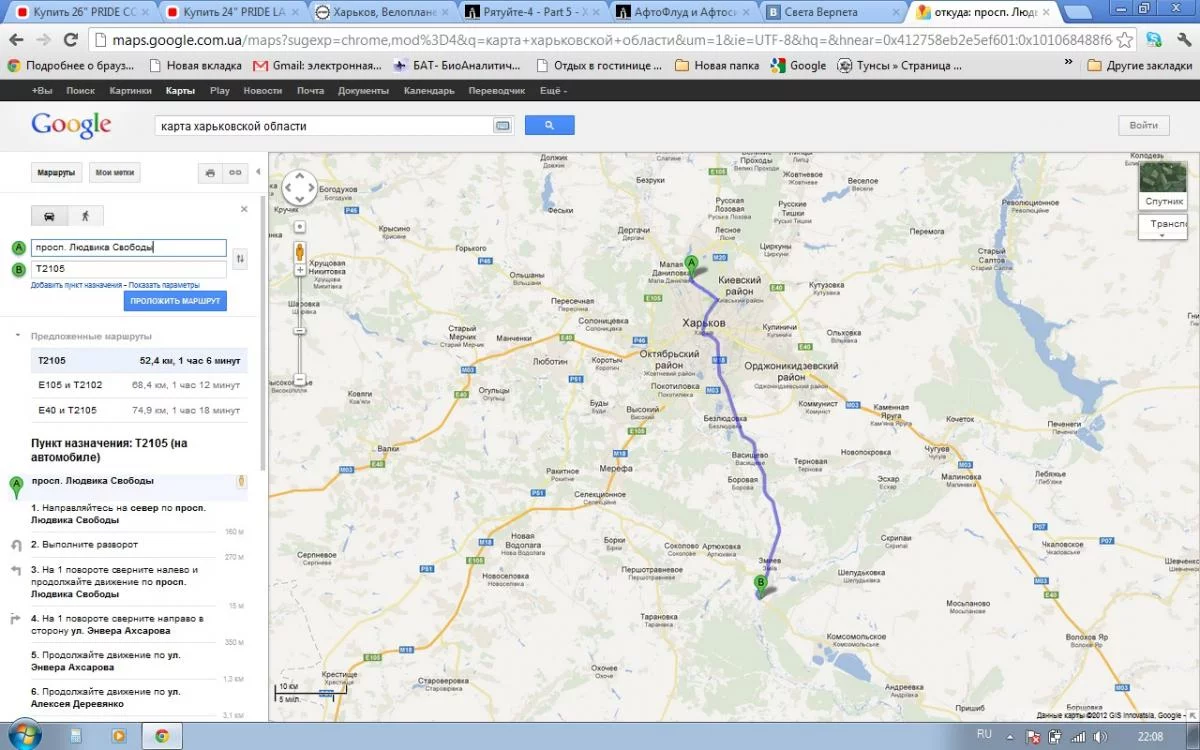
Task: Click marker A on the map
Action: tap(691, 263)
